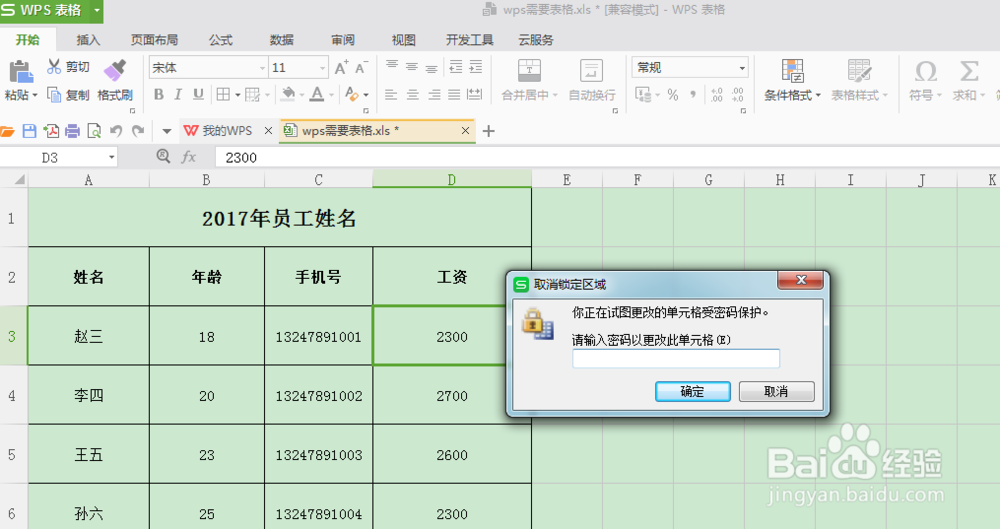Viewport: 1000px width, 529px height.
Task: Center text horizontally in the cell
Action: (413, 94)
